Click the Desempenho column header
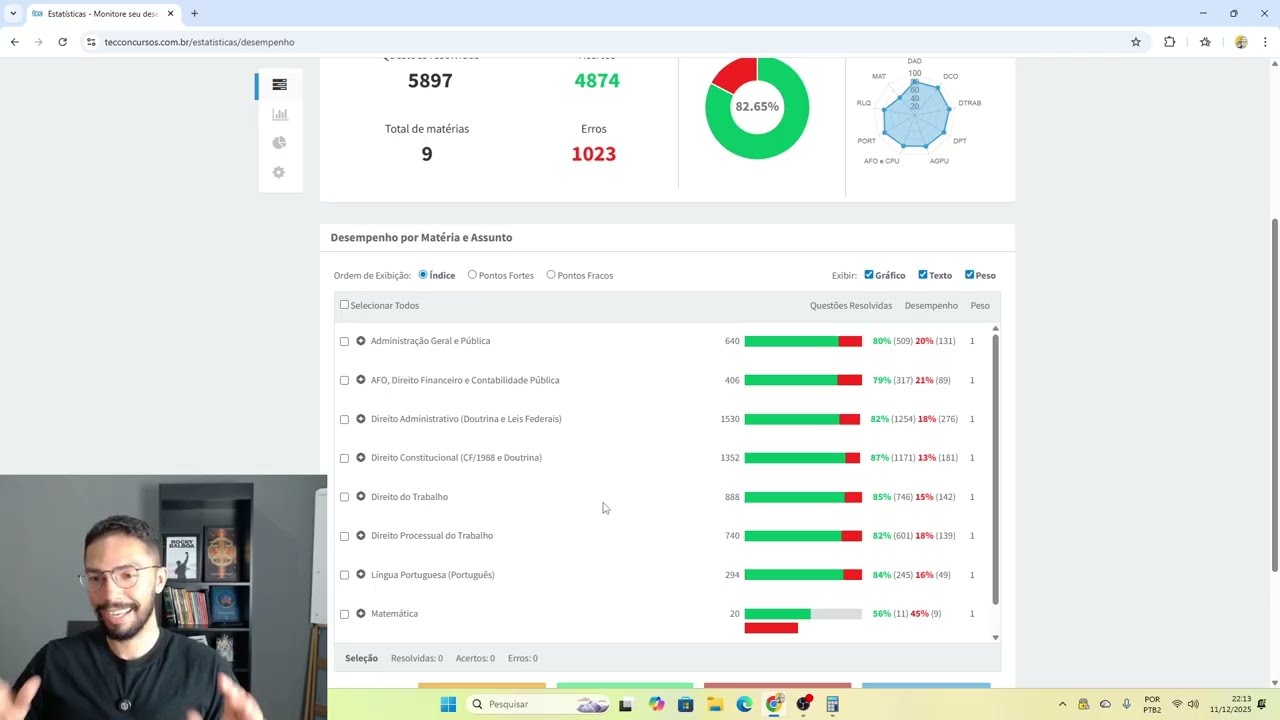The image size is (1280, 720). pos(931,306)
